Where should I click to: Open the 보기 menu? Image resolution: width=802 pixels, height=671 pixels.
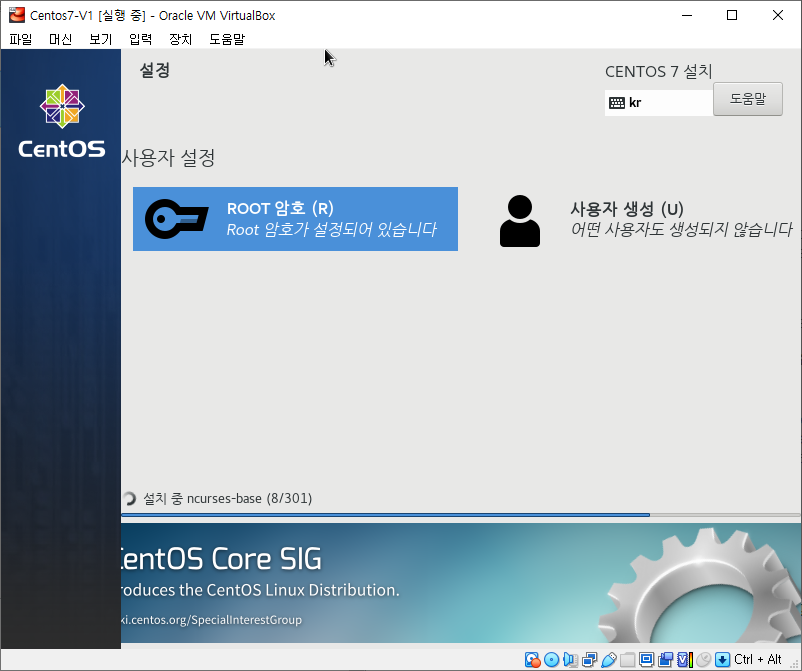100,39
